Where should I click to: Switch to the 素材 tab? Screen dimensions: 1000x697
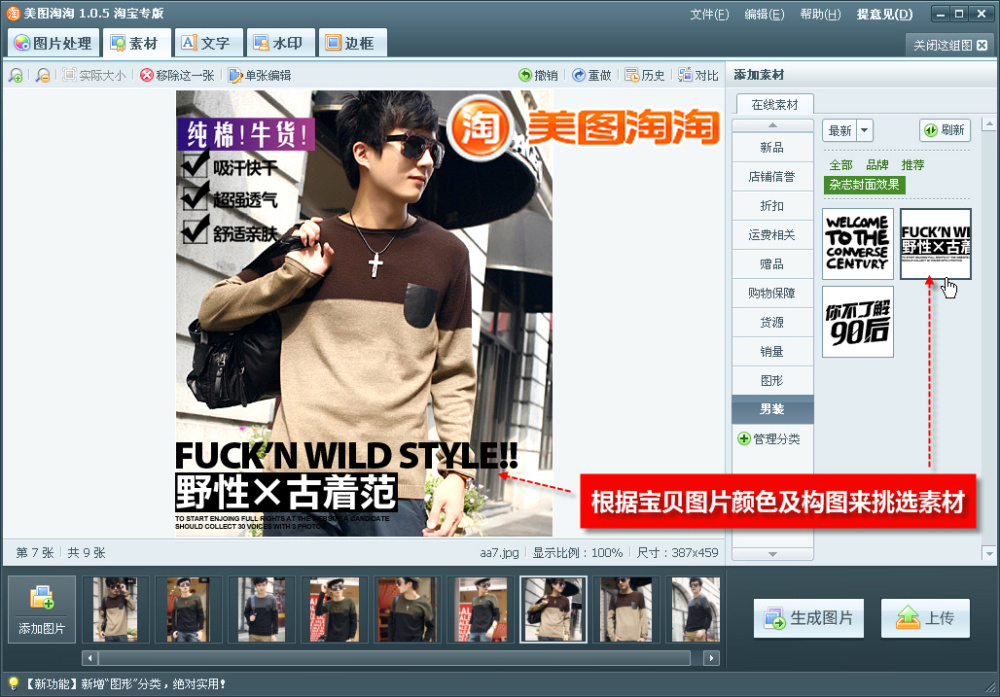pyautogui.click(x=136, y=43)
